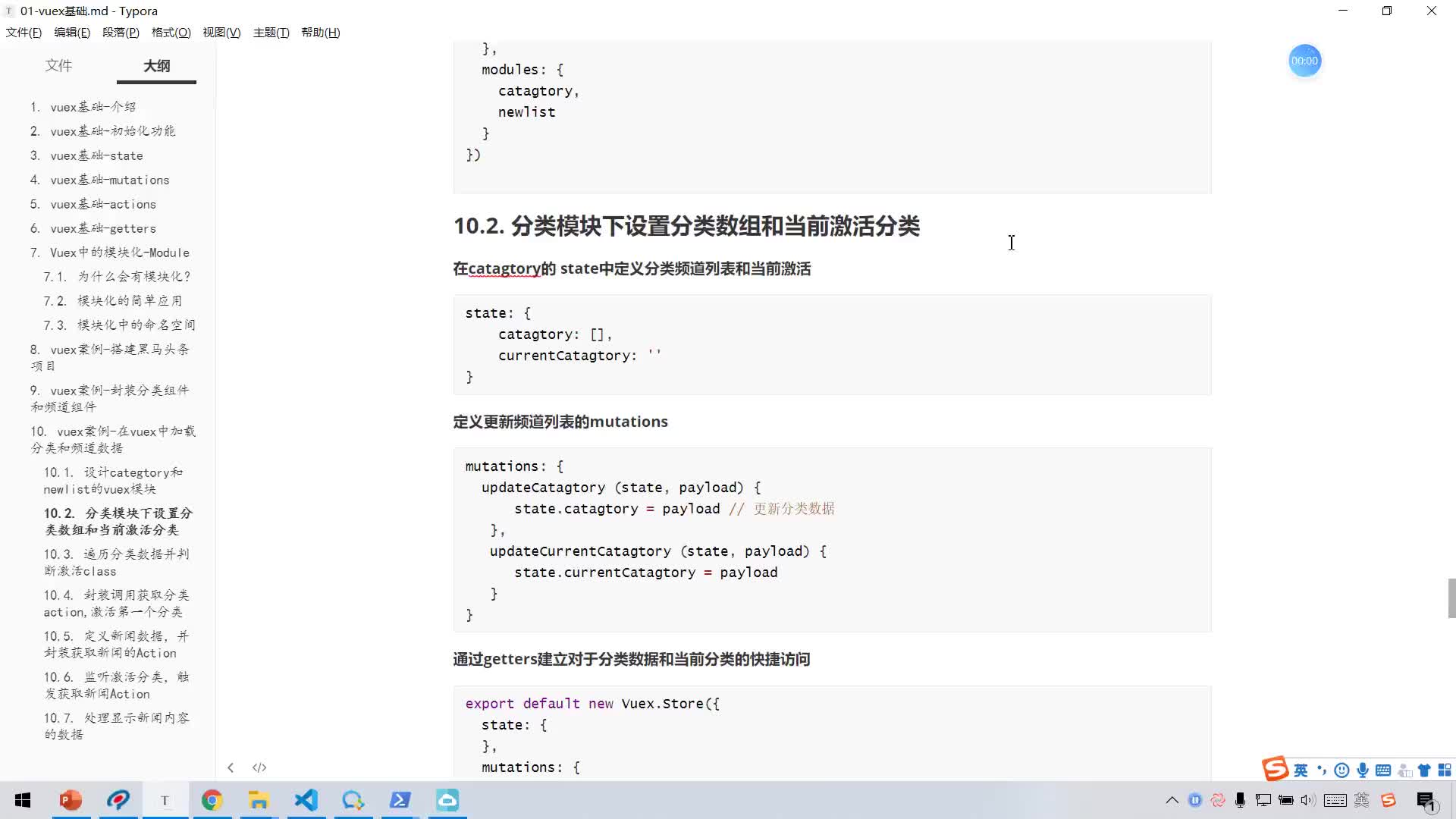
Task: Open the 格式(O) menu
Action: pos(171,33)
